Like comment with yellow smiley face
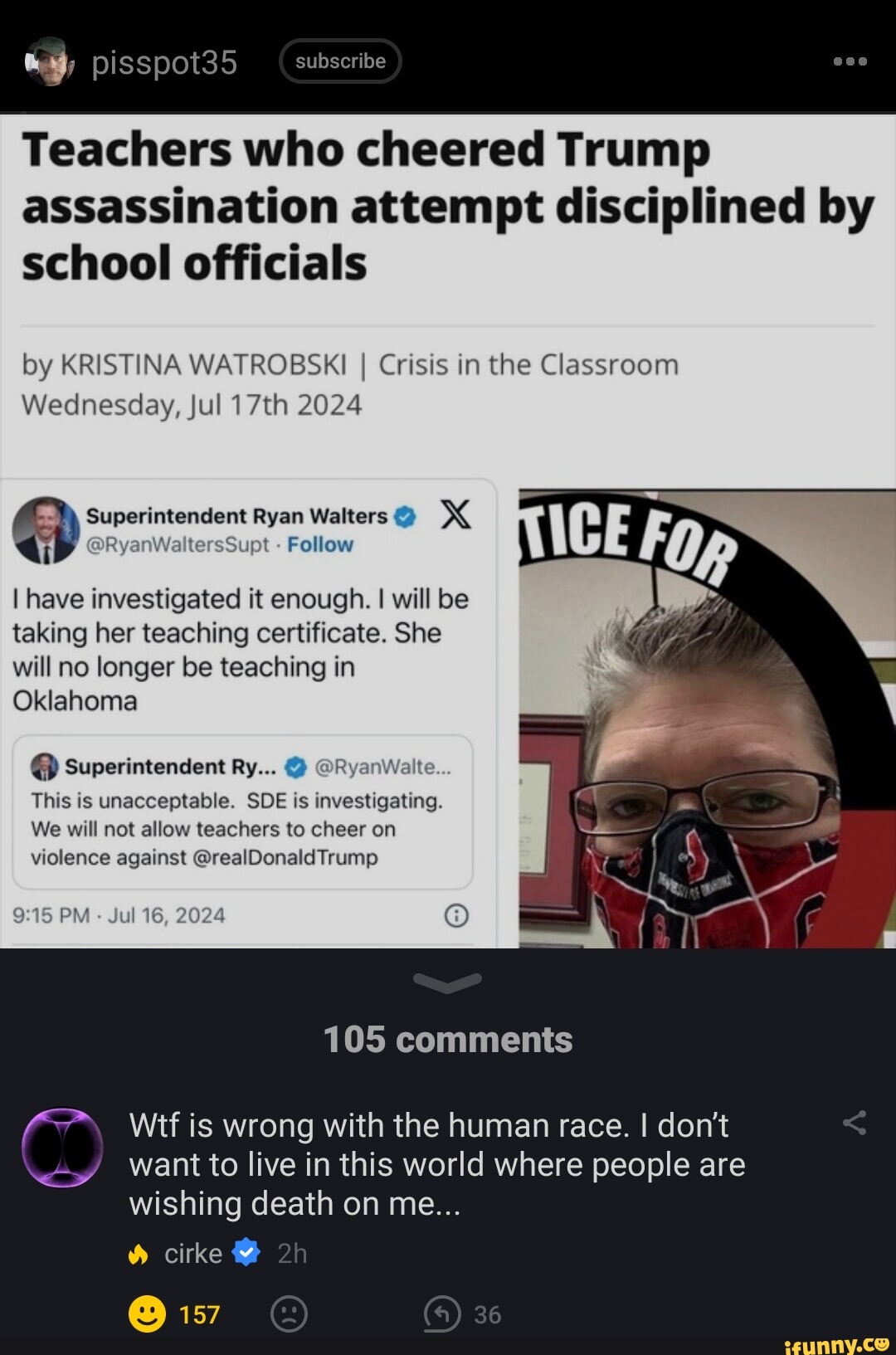 (148, 1314)
